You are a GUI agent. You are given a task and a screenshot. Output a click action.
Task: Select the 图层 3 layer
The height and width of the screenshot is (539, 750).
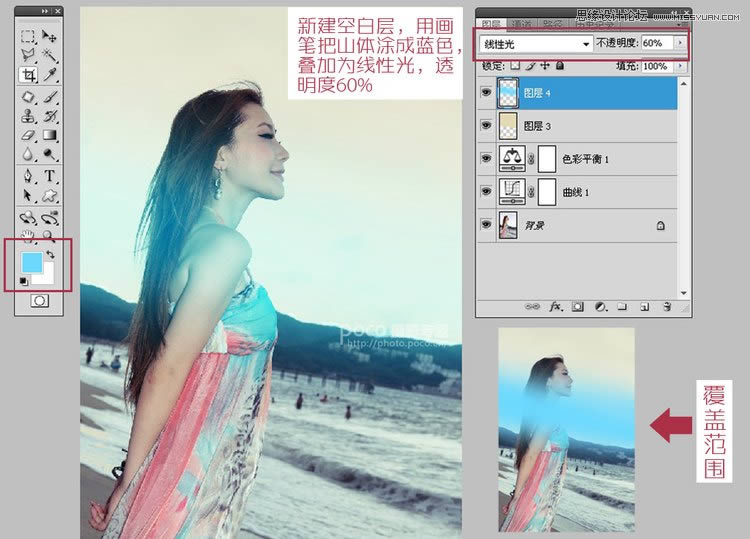580,126
